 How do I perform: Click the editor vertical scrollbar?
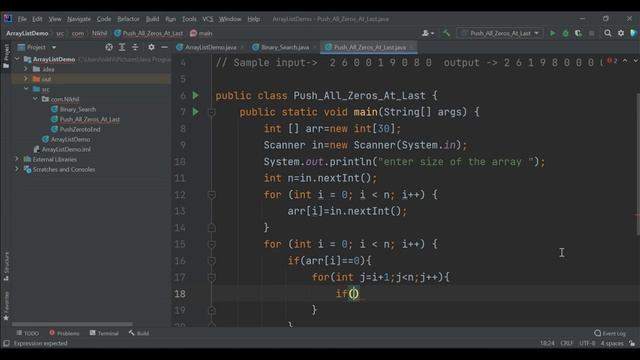[638, 164]
